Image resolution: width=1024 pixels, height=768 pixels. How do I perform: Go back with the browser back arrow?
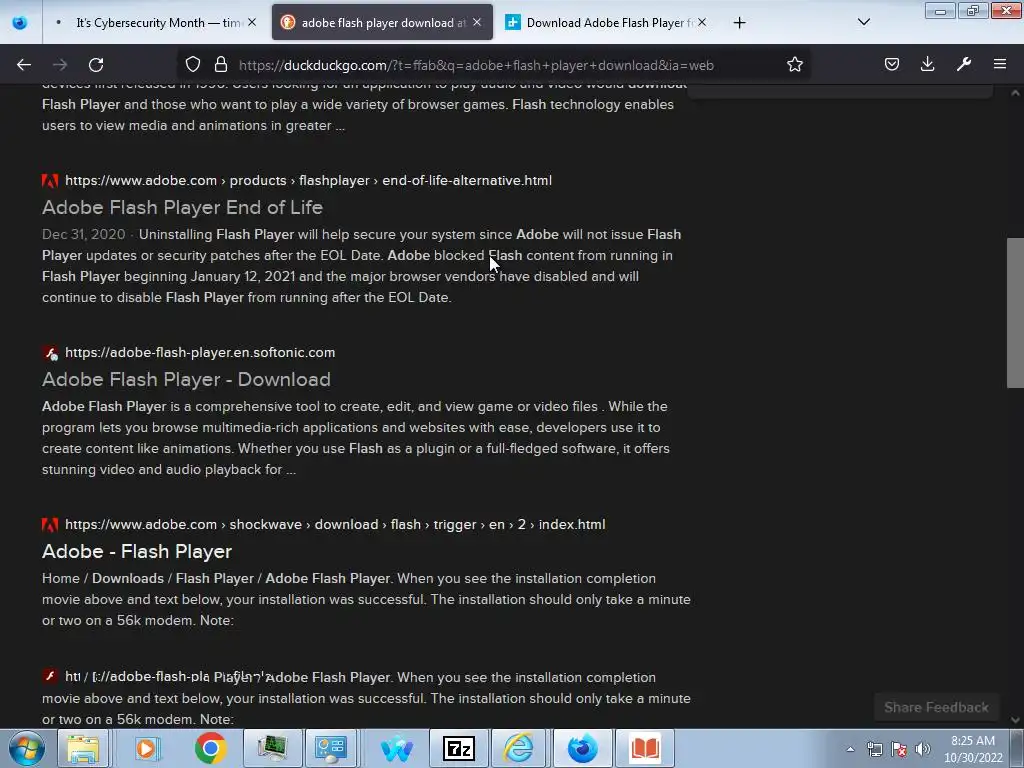point(24,65)
